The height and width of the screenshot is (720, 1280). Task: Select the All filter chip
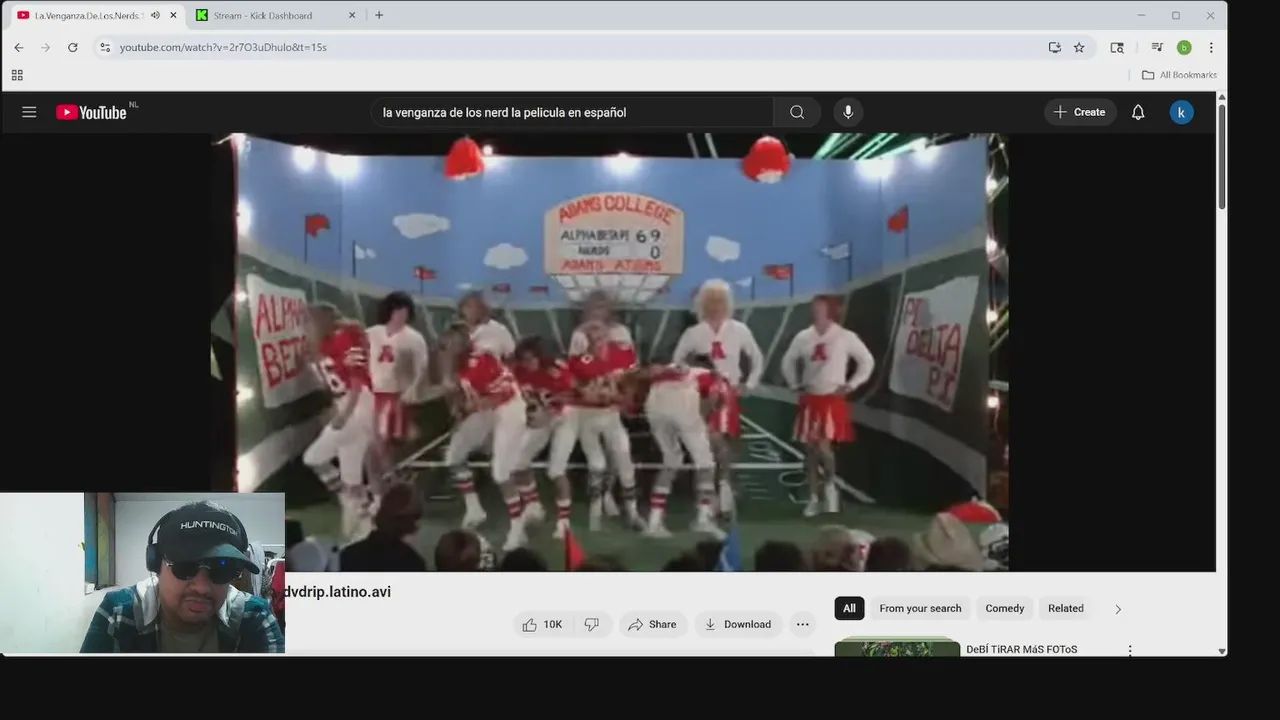pyautogui.click(x=849, y=608)
